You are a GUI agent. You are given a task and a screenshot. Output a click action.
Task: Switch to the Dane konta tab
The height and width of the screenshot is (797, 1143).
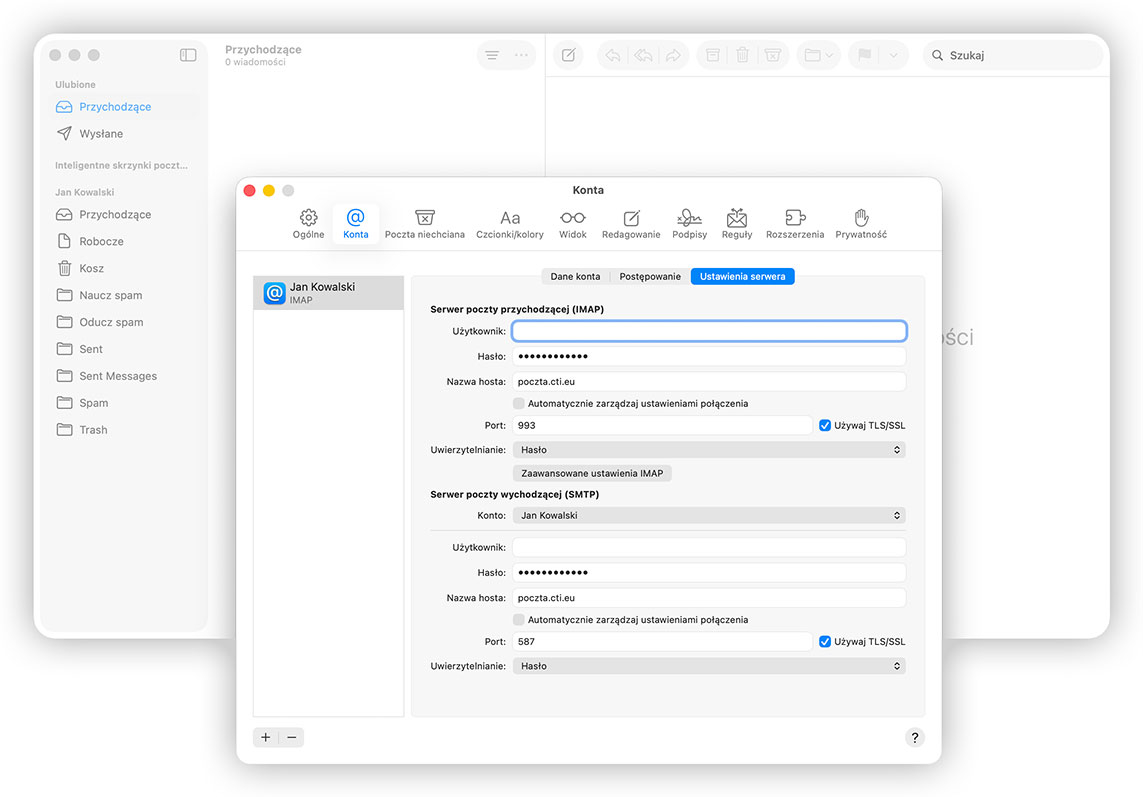(575, 276)
